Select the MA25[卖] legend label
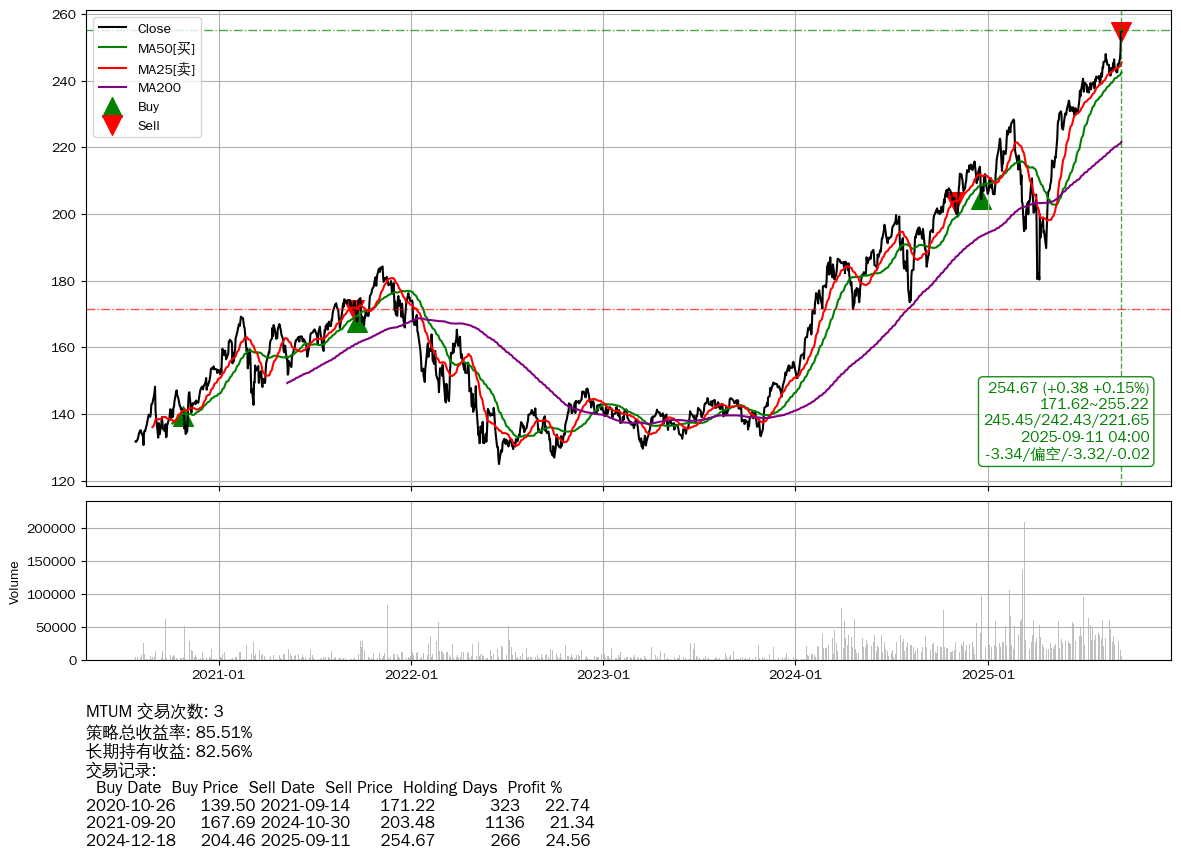This screenshot has width=1181, height=858. tap(166, 68)
